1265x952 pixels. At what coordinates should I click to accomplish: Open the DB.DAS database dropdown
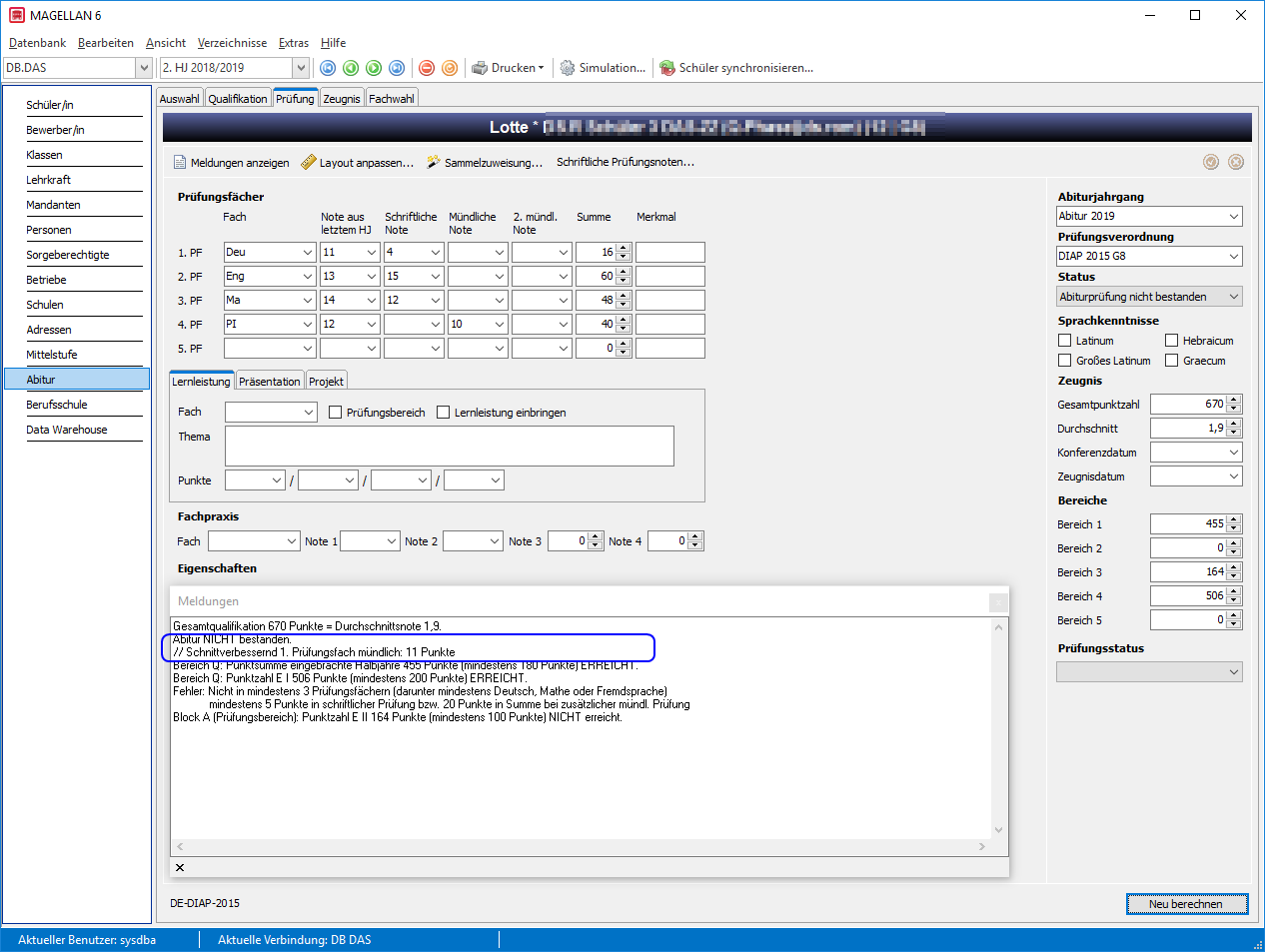(x=144, y=68)
